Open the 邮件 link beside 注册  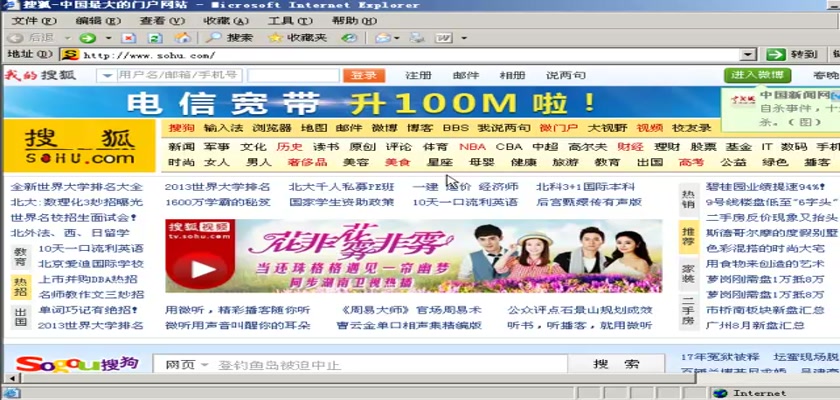coord(466,76)
